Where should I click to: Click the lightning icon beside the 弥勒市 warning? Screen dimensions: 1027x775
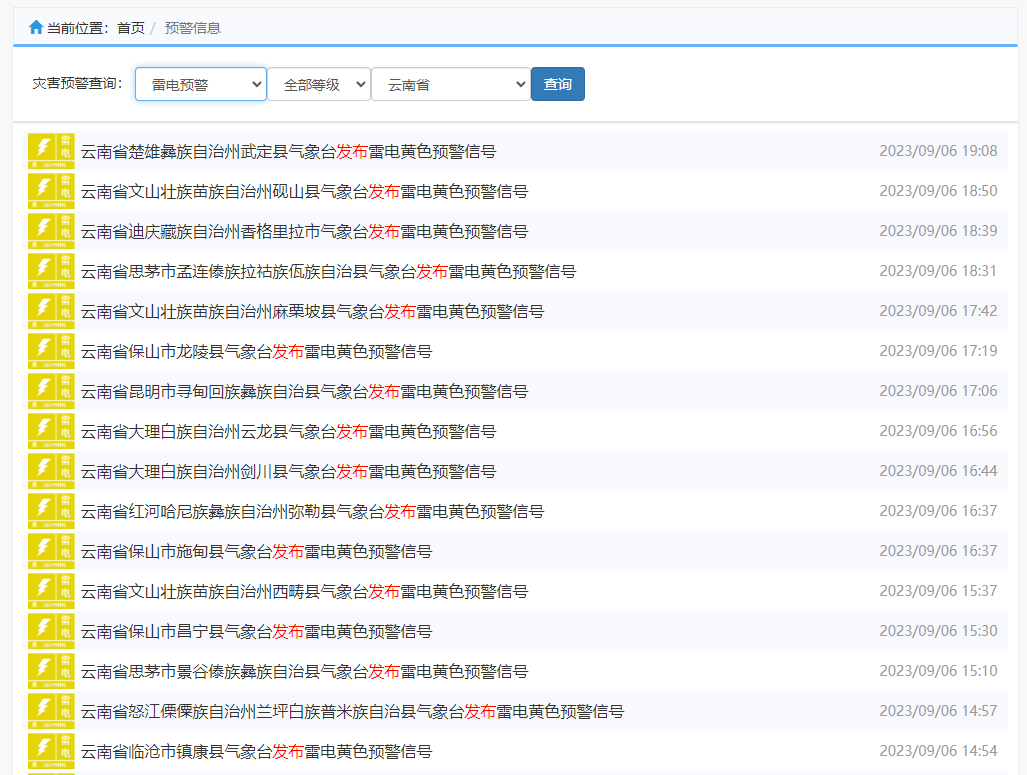[x=51, y=510]
